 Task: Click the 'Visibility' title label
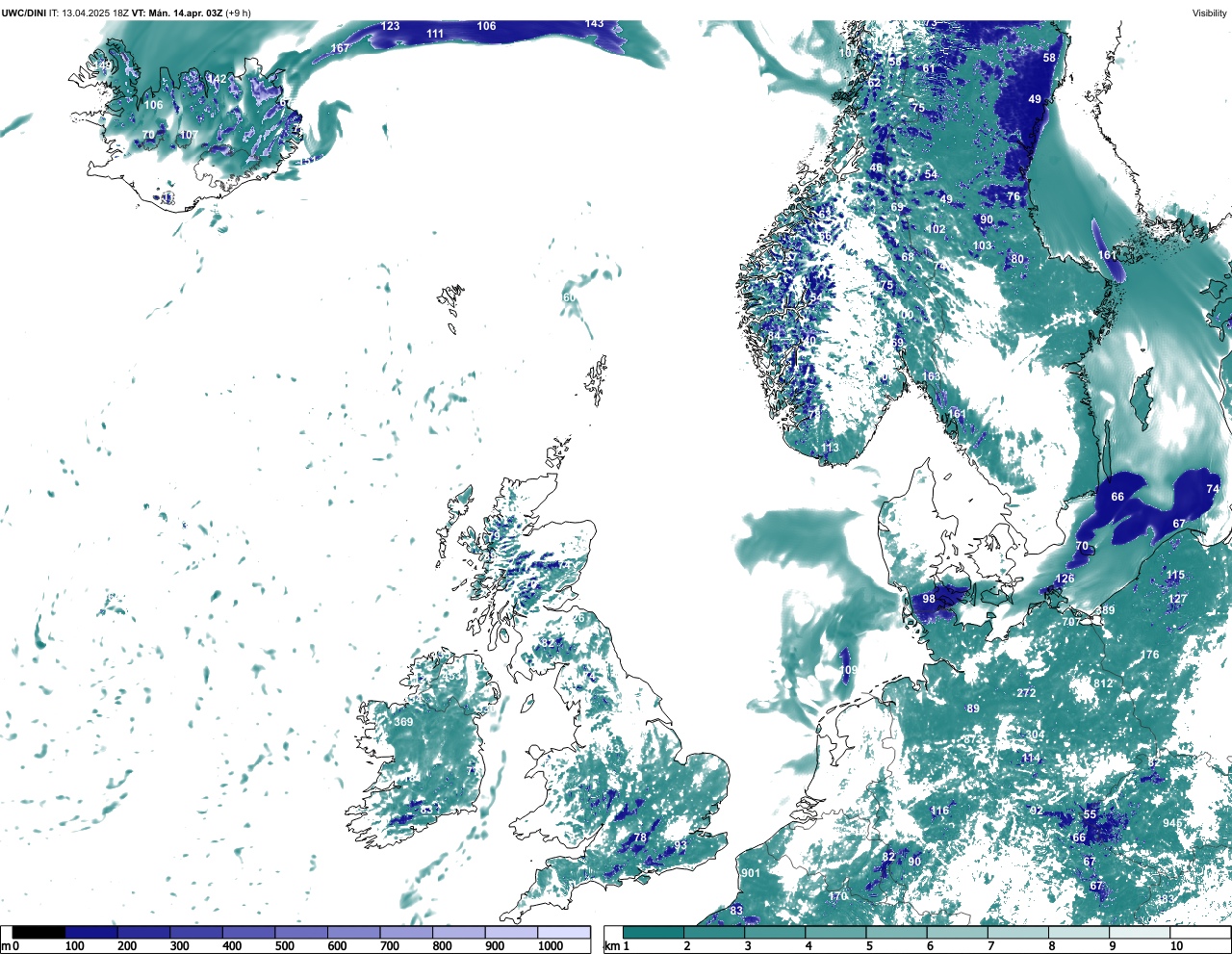(1209, 13)
